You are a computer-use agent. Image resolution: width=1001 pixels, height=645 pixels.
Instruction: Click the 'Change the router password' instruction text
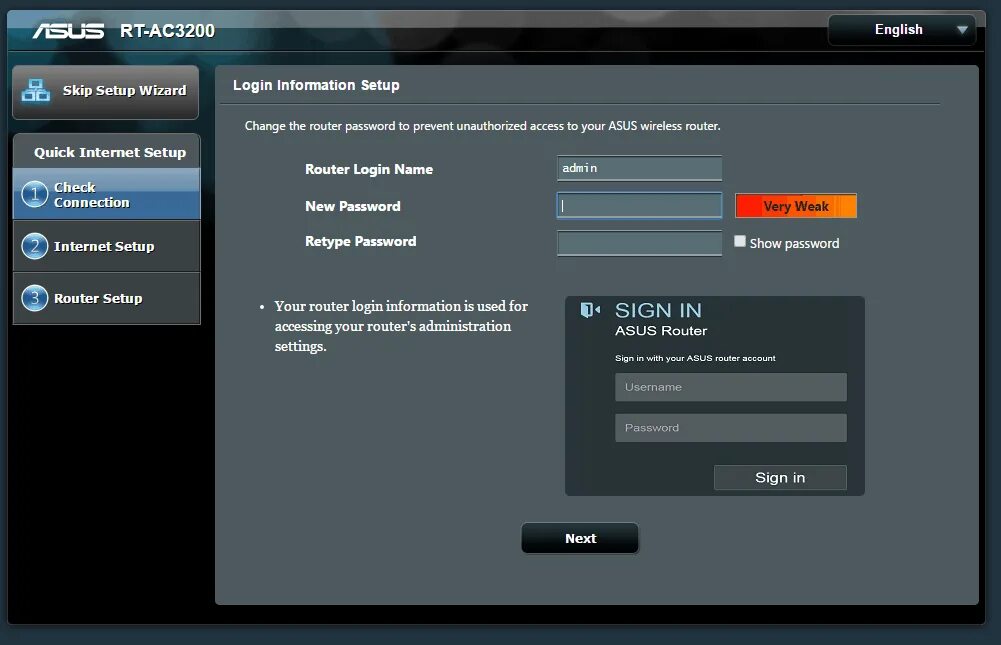(483, 126)
